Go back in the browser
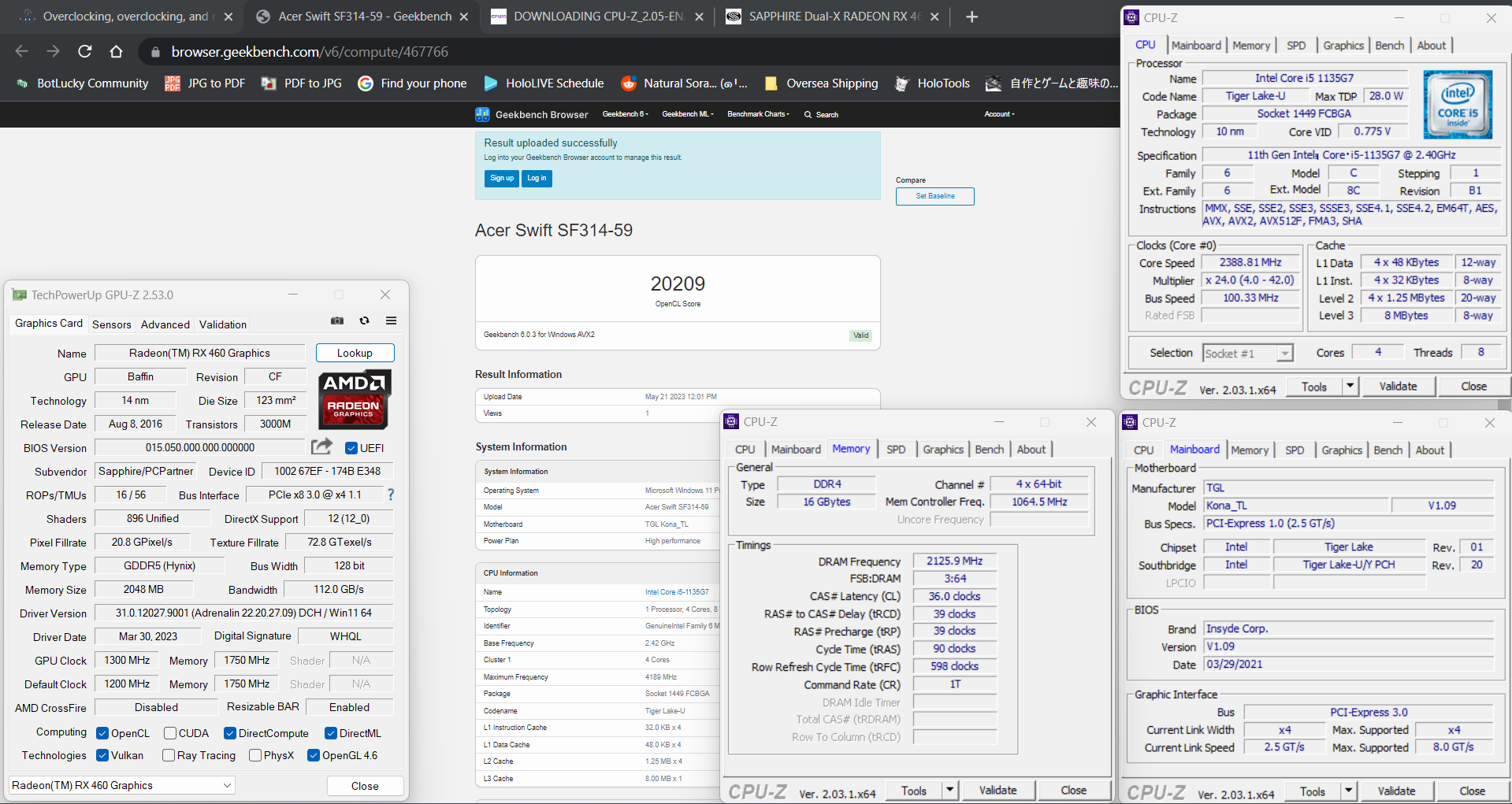 point(21,51)
